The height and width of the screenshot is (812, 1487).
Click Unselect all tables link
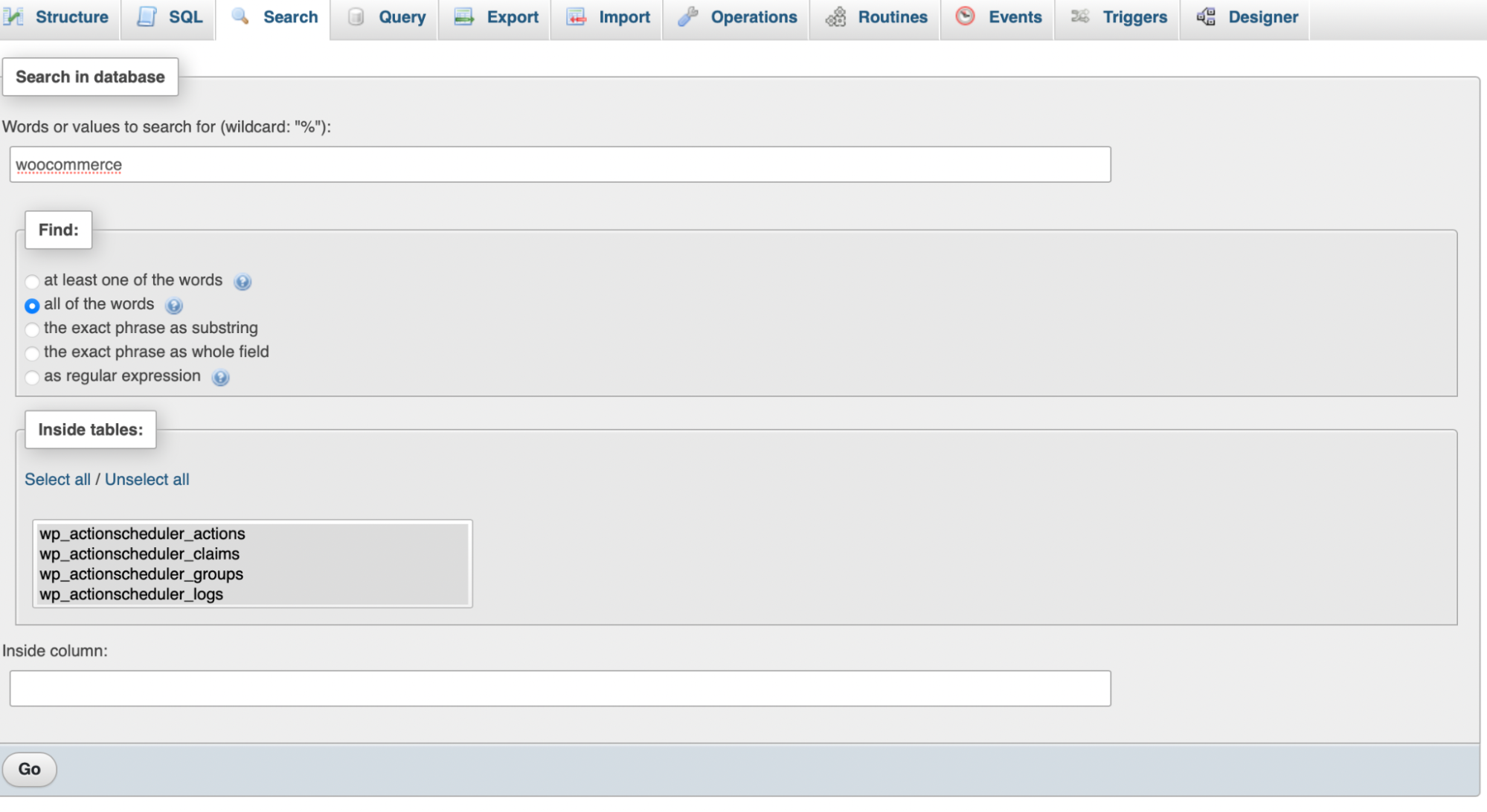[146, 478]
